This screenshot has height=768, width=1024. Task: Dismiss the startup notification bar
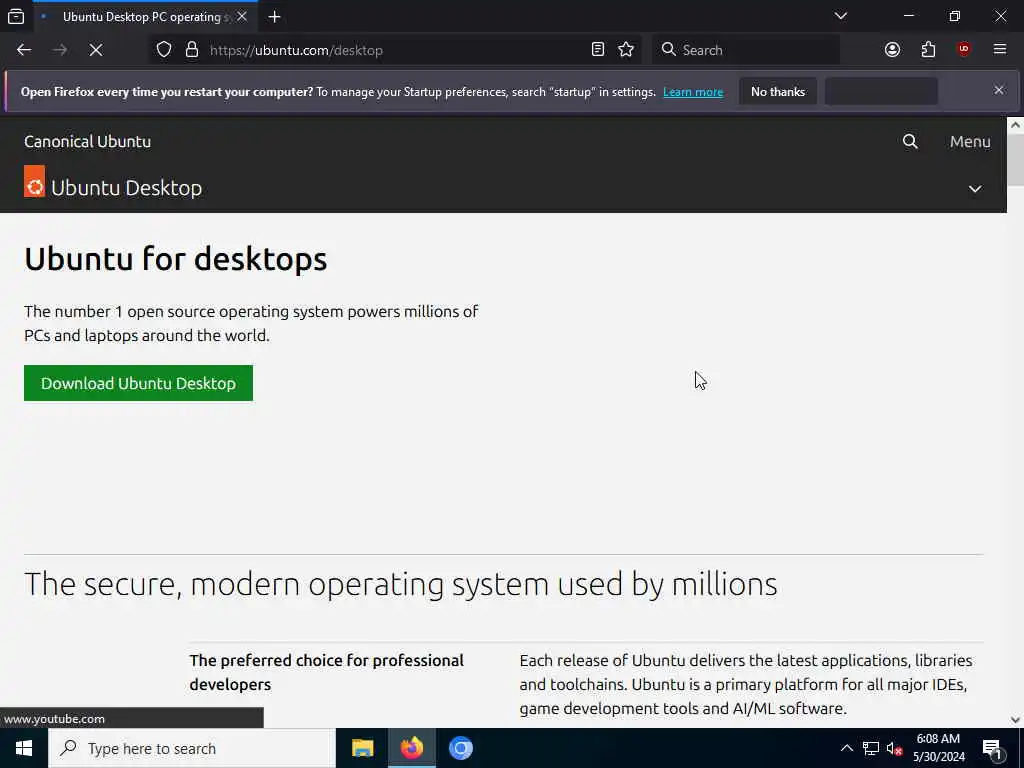(x=999, y=90)
